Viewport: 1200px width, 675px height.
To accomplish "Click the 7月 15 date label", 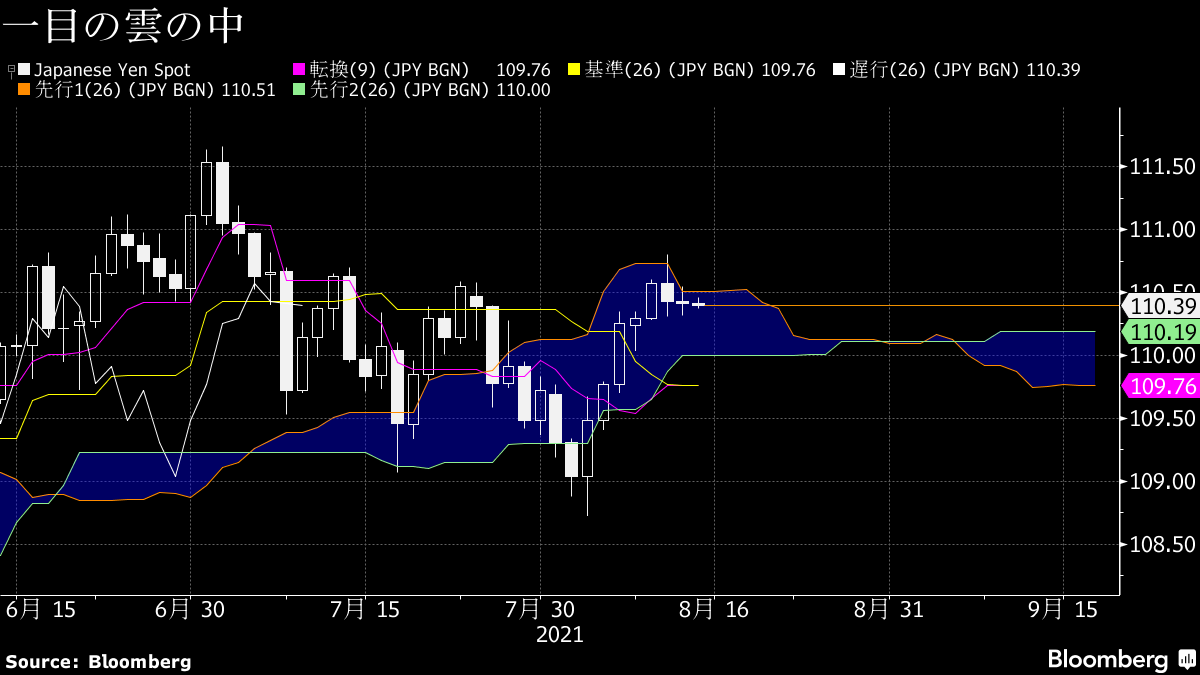I will [x=365, y=609].
